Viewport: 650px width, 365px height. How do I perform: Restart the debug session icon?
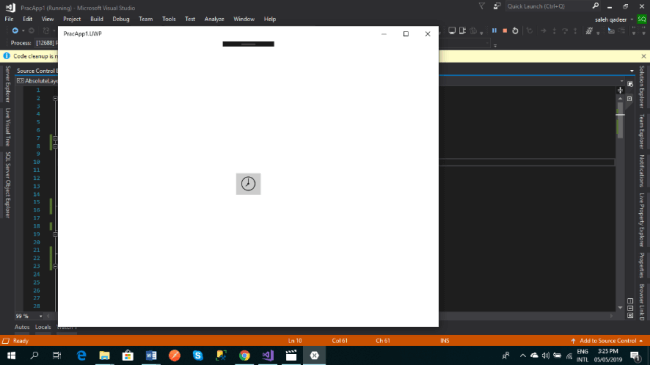515,31
